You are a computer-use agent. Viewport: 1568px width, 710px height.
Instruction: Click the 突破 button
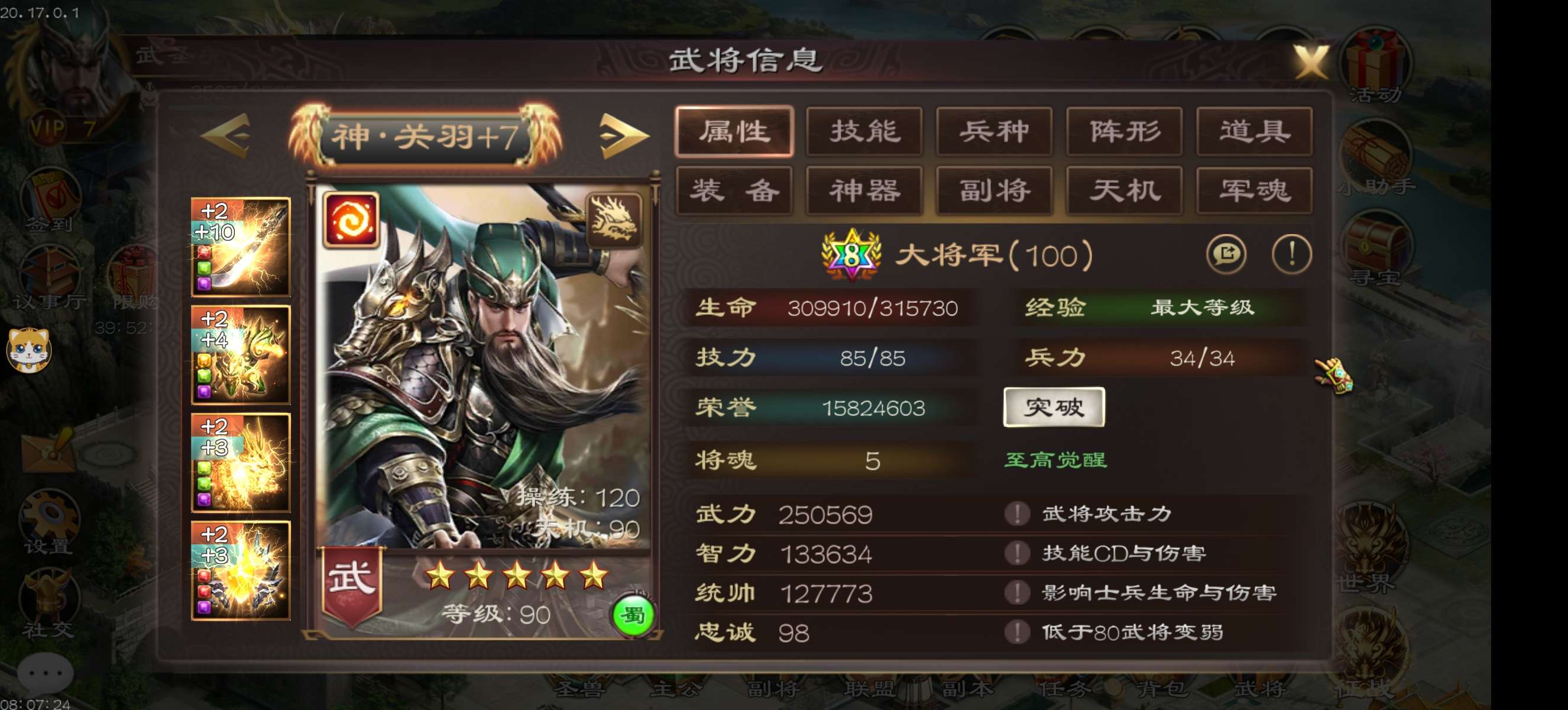point(1054,406)
